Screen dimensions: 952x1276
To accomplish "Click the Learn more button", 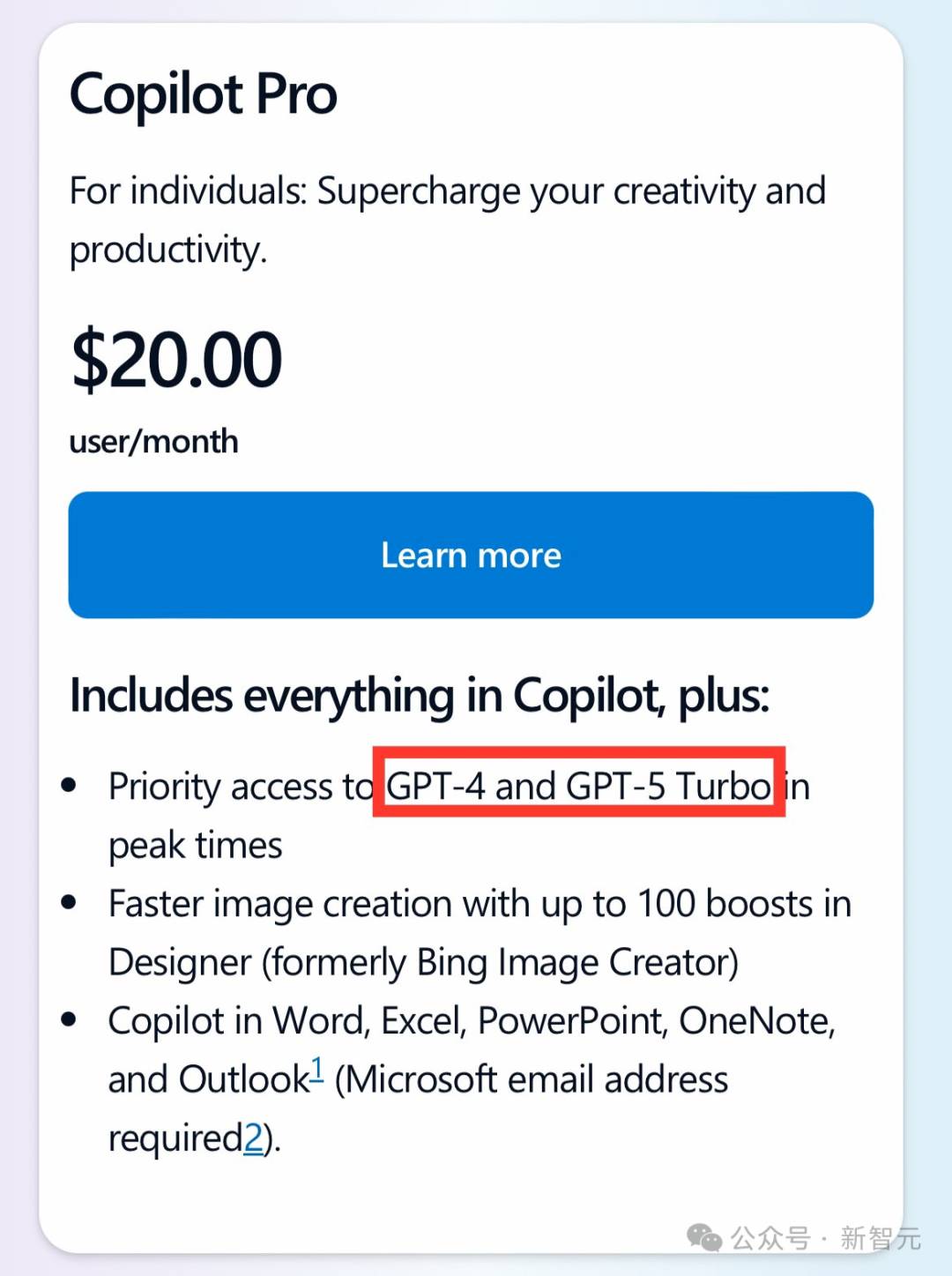I will click(471, 556).
